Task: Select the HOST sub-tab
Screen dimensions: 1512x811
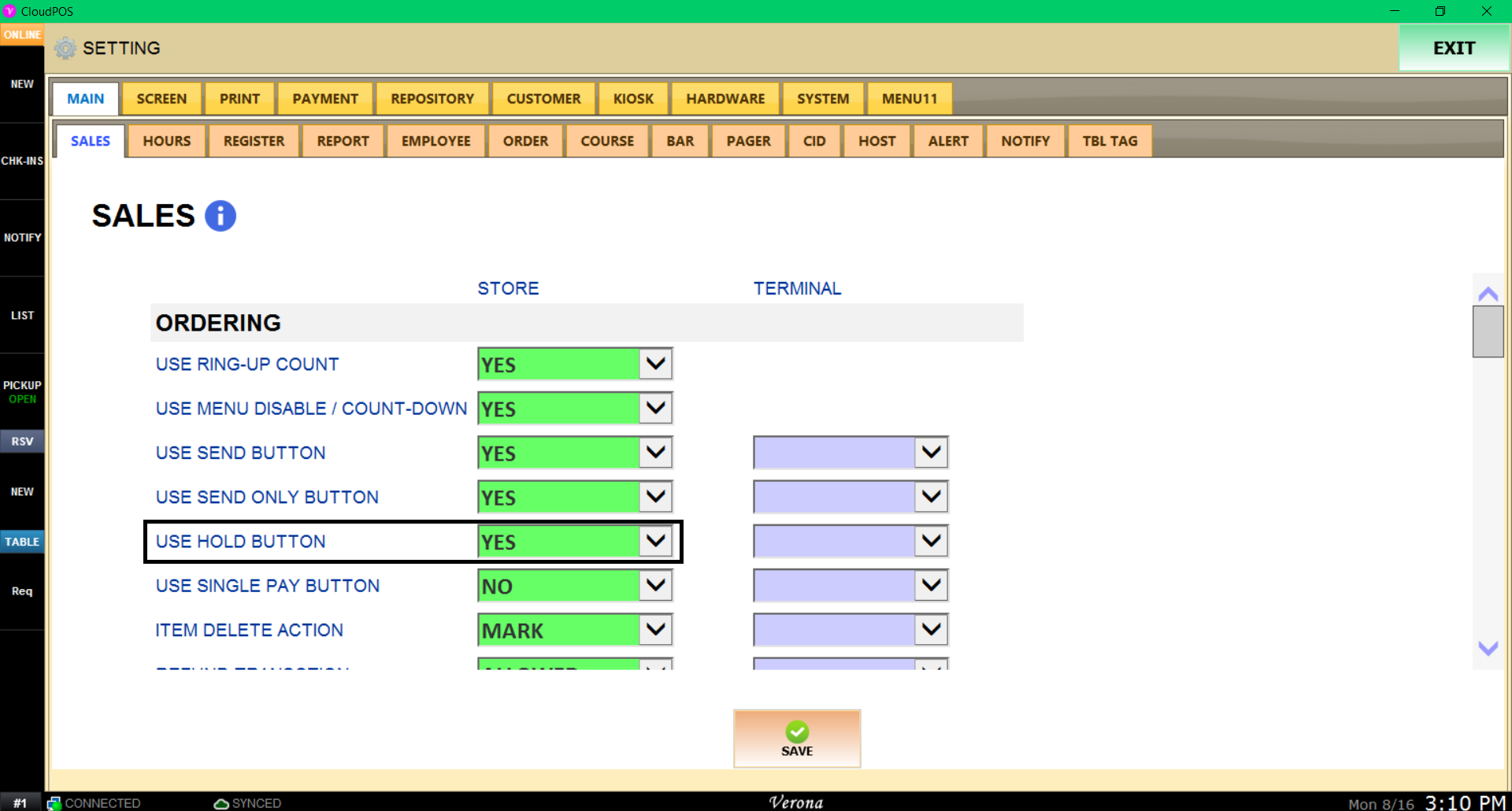Action: [876, 141]
